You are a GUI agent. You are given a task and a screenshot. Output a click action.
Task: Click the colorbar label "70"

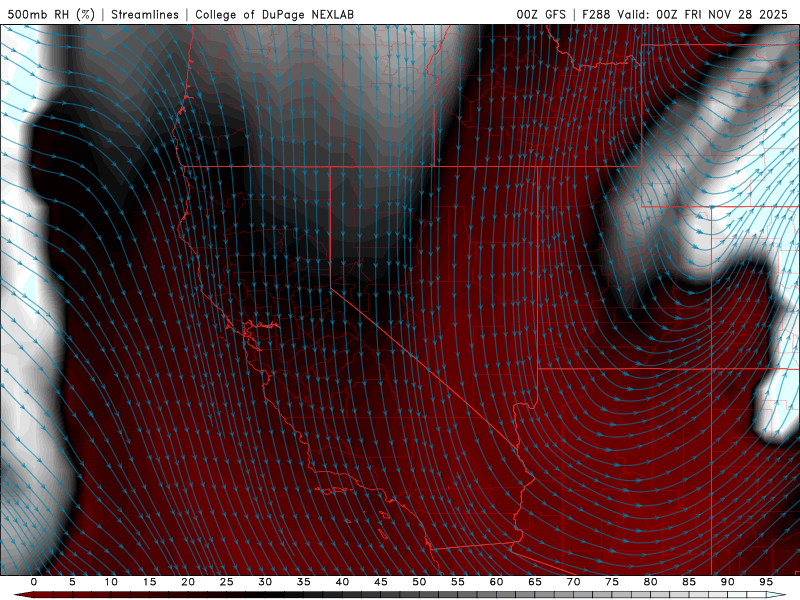pos(573,582)
